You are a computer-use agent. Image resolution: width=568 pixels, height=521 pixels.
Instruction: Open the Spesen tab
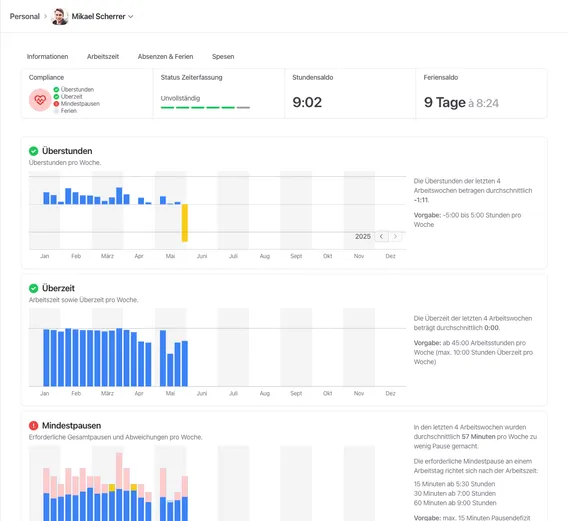pos(223,57)
